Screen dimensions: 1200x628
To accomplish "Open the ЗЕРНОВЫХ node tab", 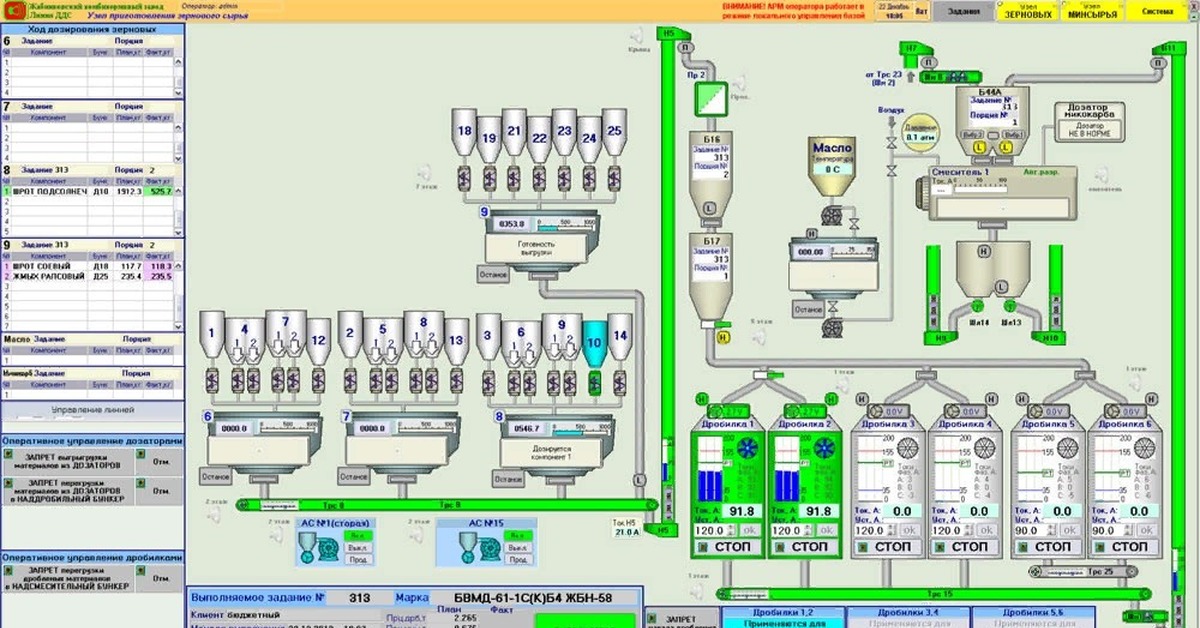I will pyautogui.click(x=1028, y=12).
